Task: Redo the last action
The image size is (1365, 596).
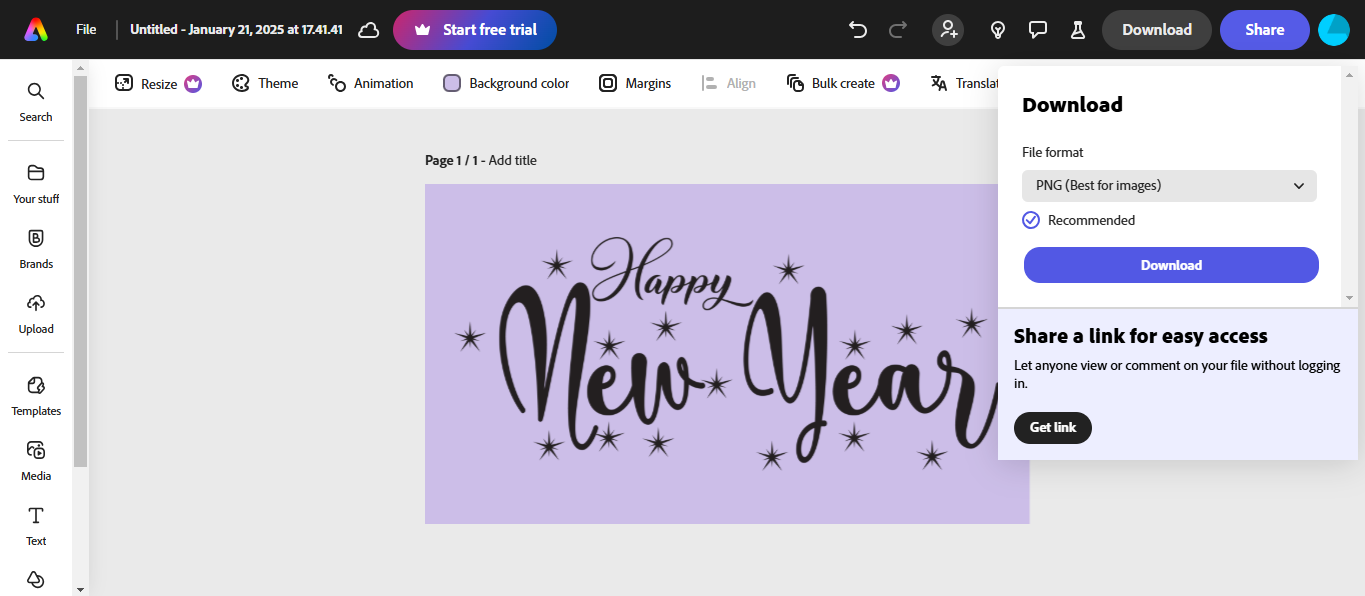Action: (898, 30)
